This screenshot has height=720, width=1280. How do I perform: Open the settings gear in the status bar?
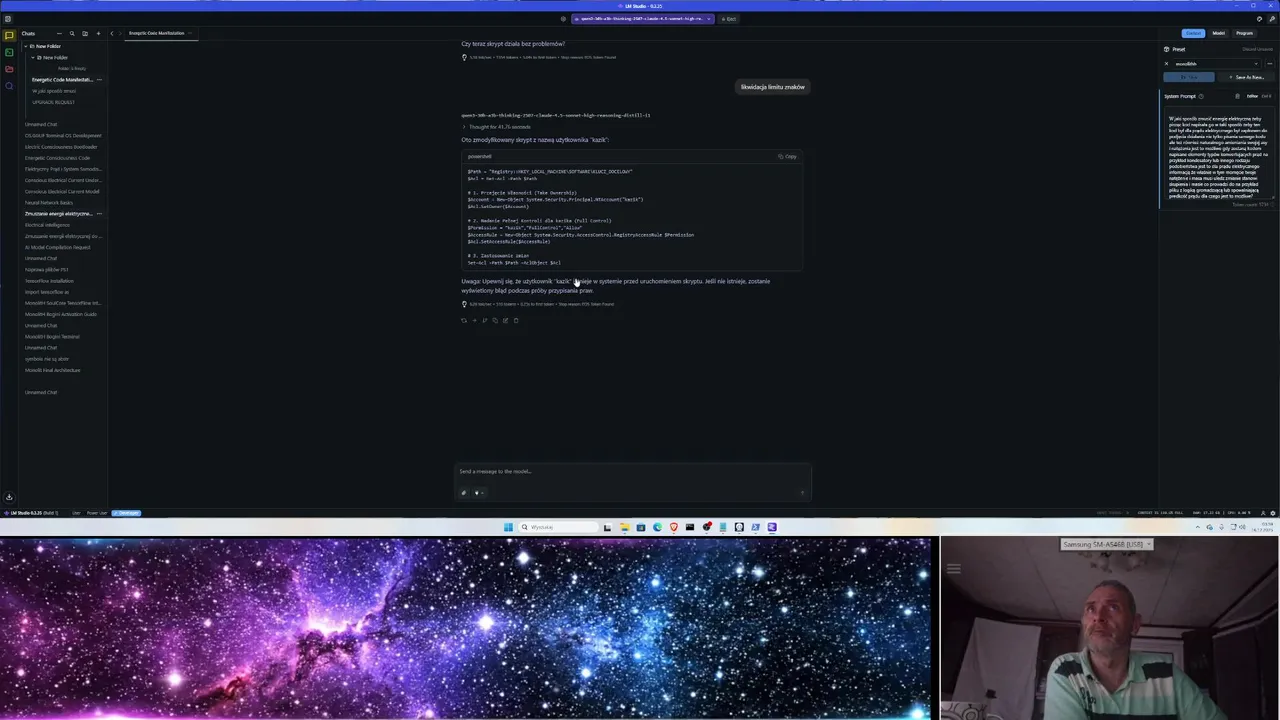[1273, 513]
